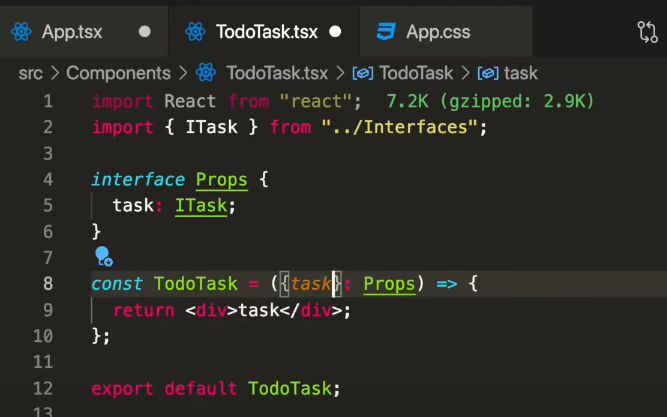This screenshot has height=417, width=667.
Task: Click line number 1 in the gutter
Action: coord(48,101)
